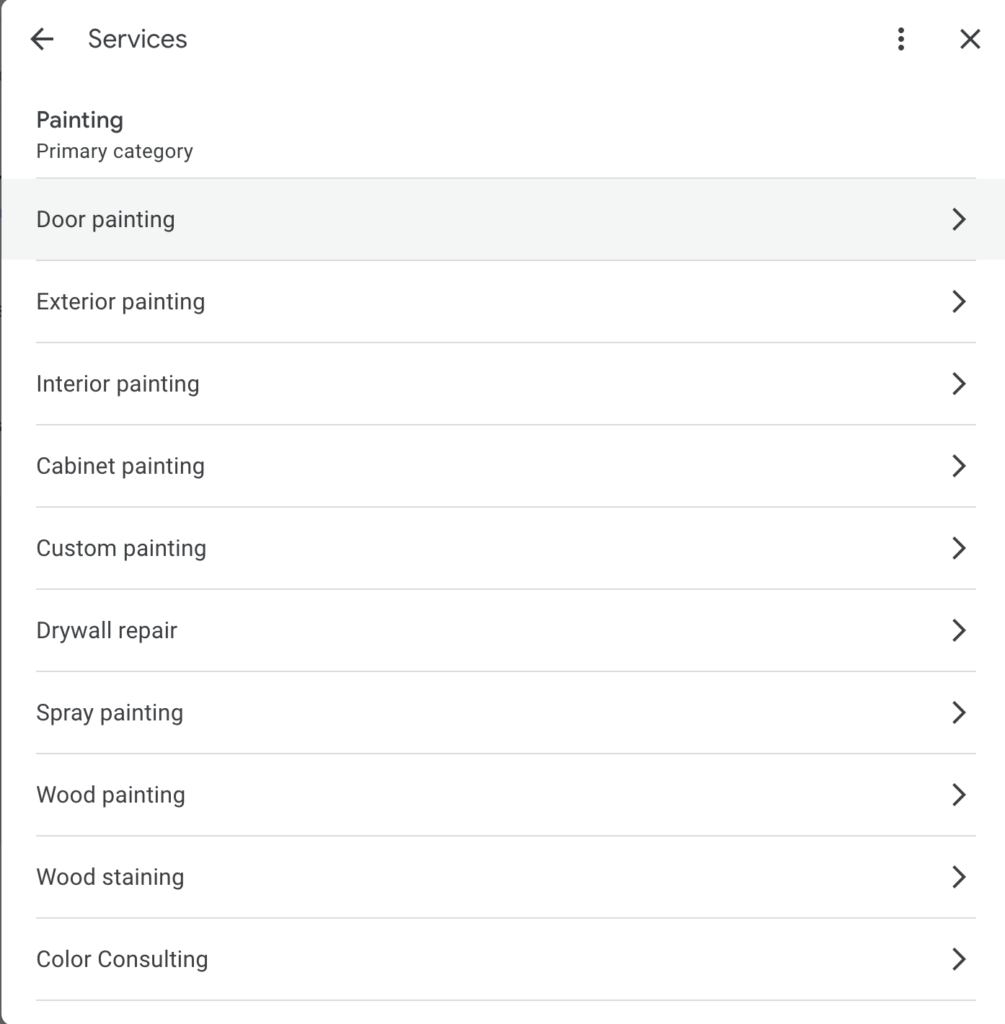Close the Services panel
The image size is (1005, 1024).
click(x=969, y=39)
